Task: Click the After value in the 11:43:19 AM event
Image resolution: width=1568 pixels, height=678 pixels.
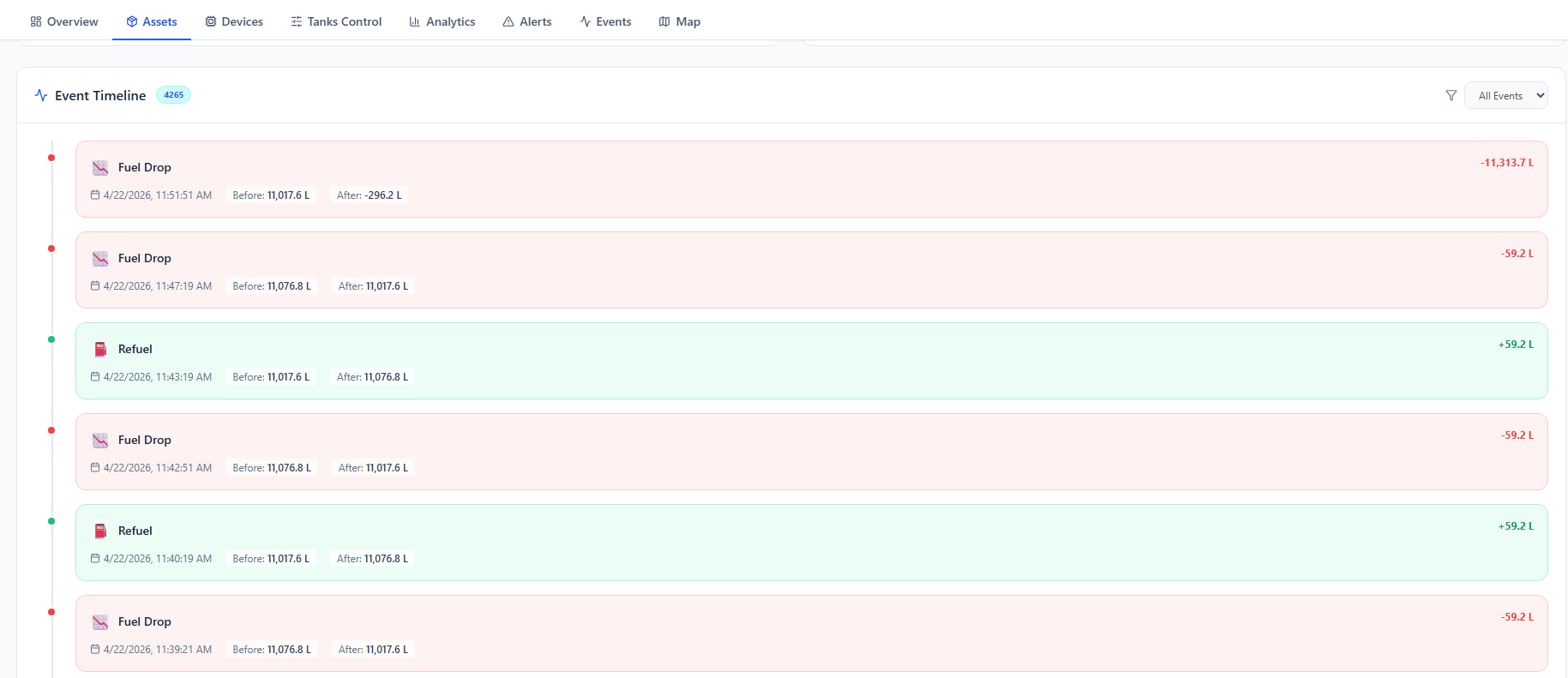Action: tap(373, 377)
